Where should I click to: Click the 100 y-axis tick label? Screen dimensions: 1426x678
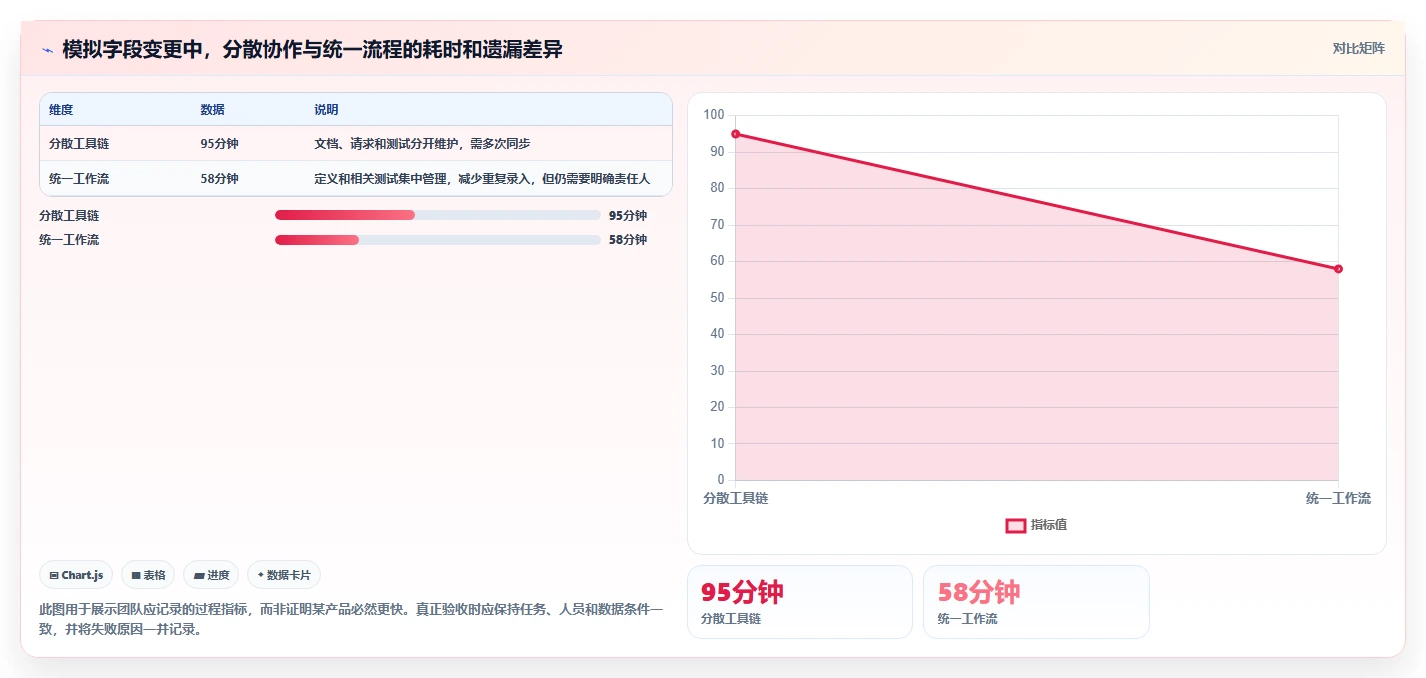pos(714,115)
